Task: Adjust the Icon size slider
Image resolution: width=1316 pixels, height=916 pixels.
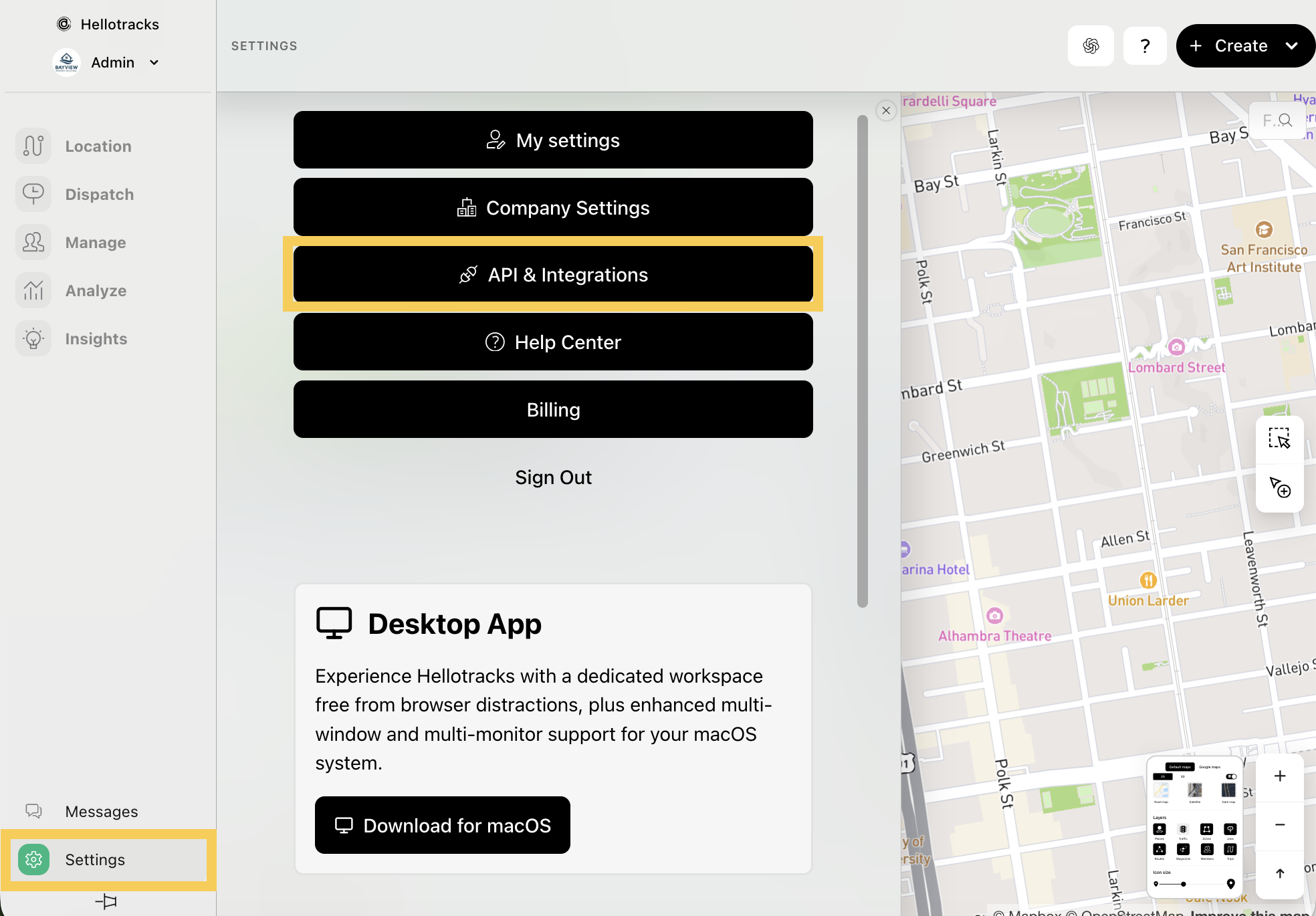Action: pyautogui.click(x=1184, y=884)
